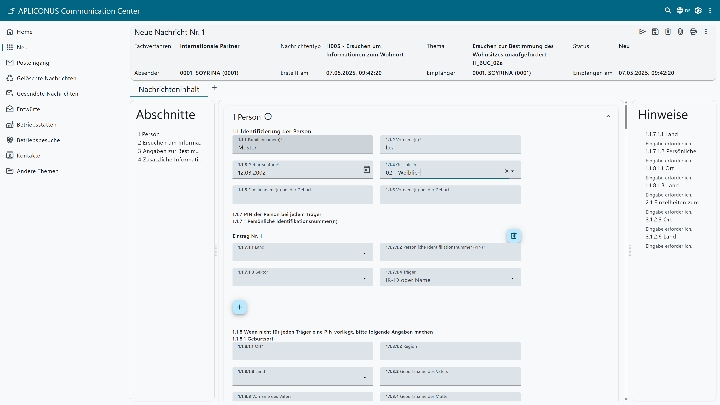This screenshot has height=405, width=720.
Task: Open the settings icon in the top bar
Action: (x=698, y=10)
